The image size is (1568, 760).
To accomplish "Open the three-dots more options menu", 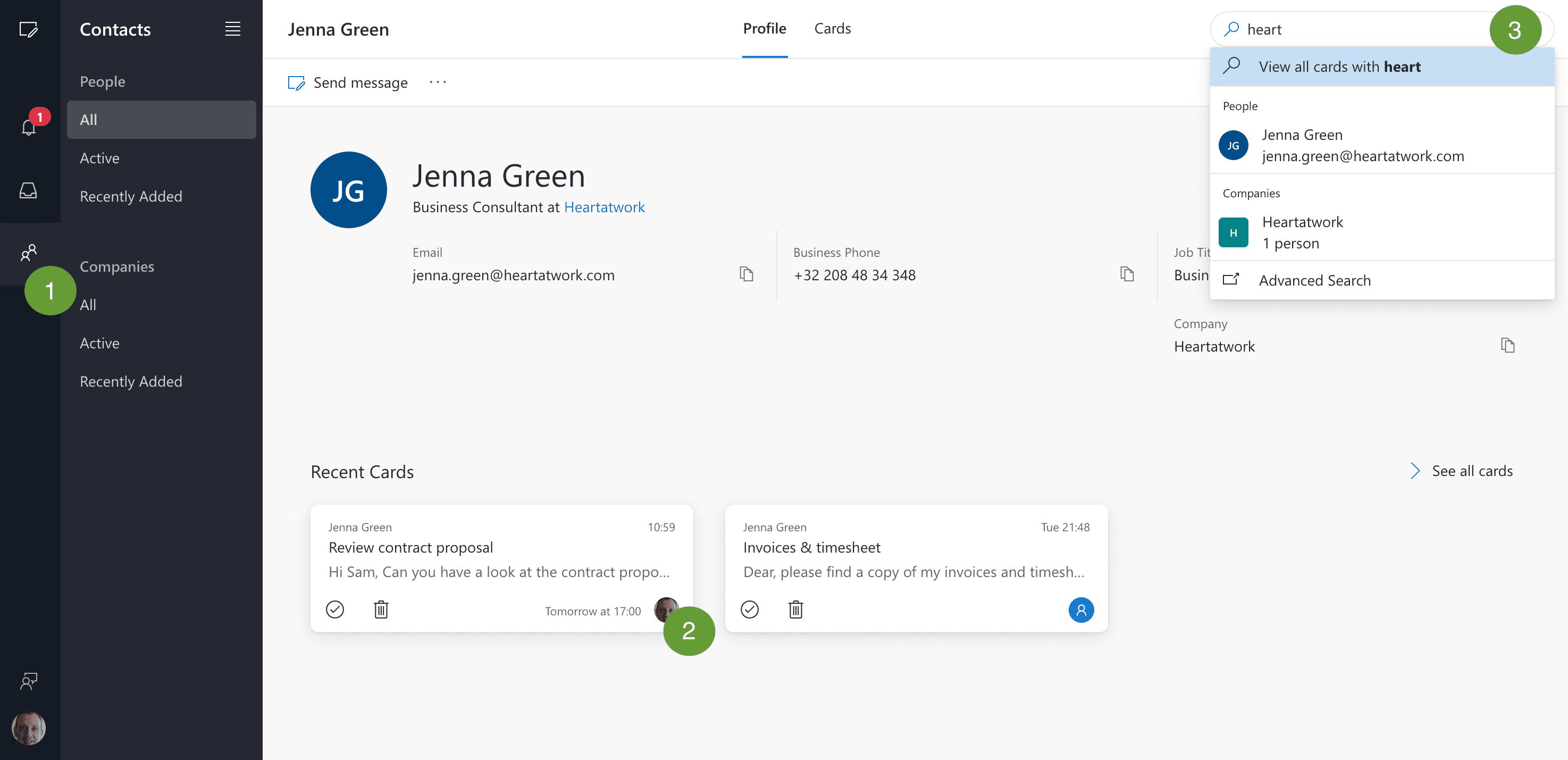I will click(x=438, y=82).
